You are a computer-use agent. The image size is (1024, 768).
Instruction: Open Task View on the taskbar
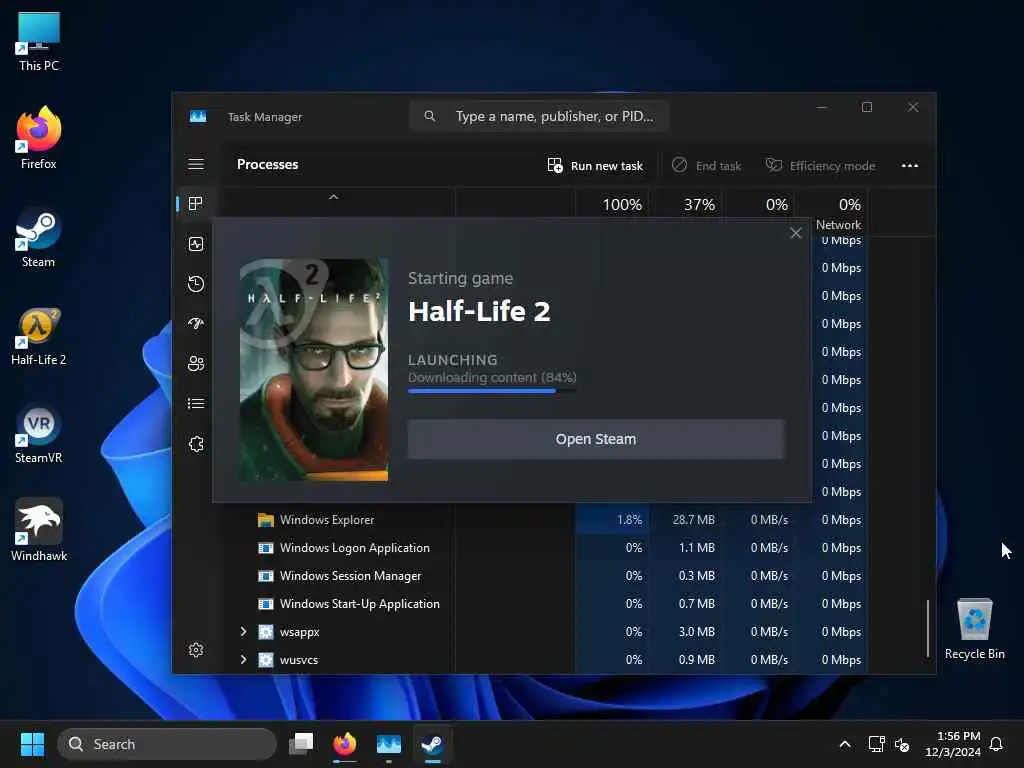(x=301, y=744)
